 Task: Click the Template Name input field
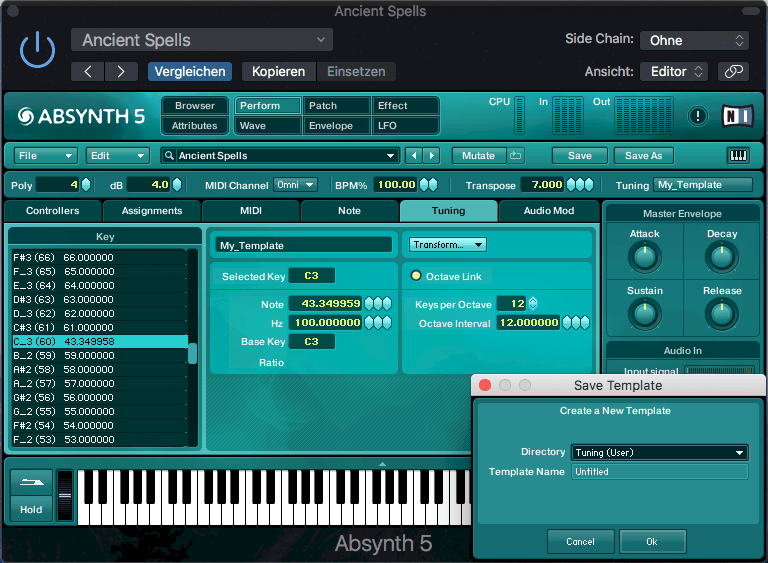click(x=659, y=472)
